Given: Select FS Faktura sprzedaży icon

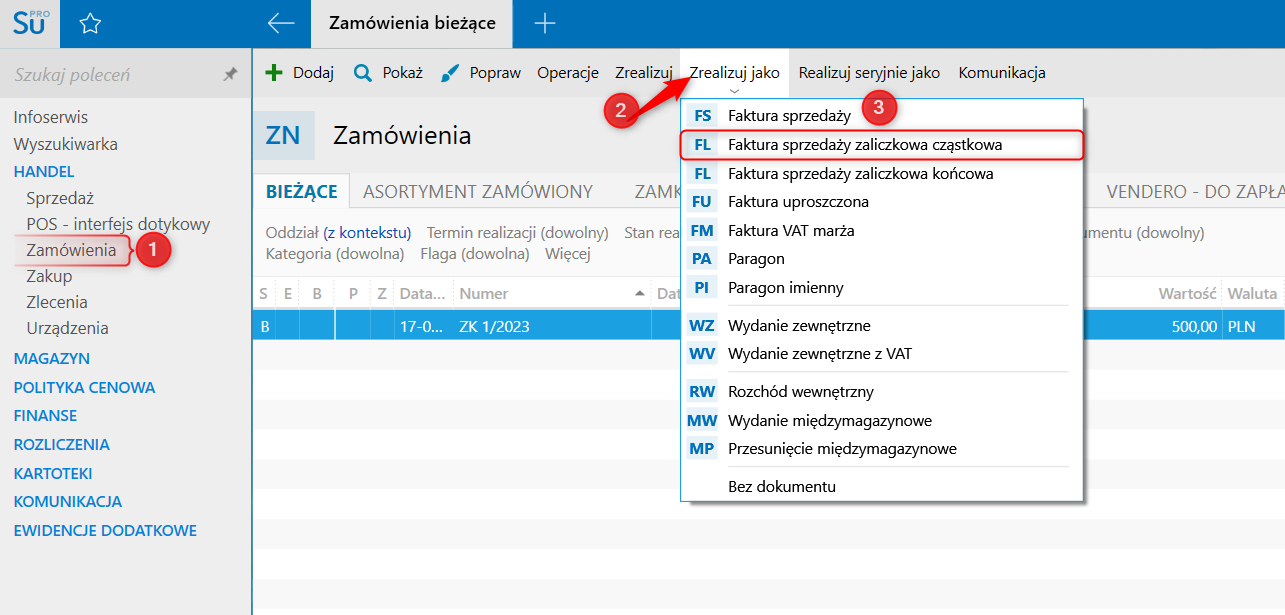Looking at the screenshot, I should pyautogui.click(x=703, y=116).
